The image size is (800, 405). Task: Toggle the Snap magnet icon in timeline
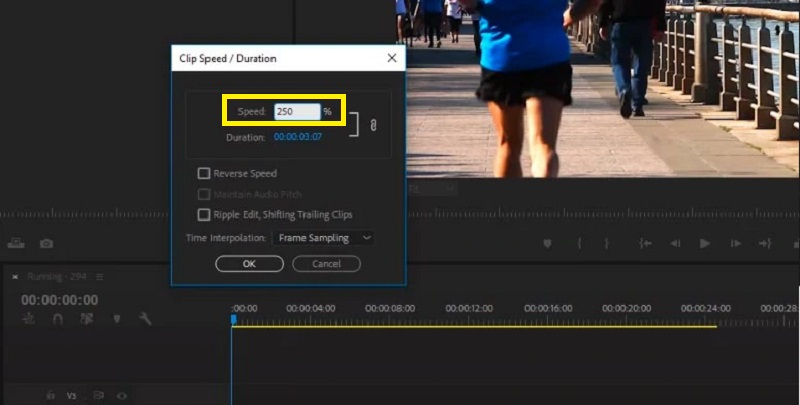tap(58, 319)
